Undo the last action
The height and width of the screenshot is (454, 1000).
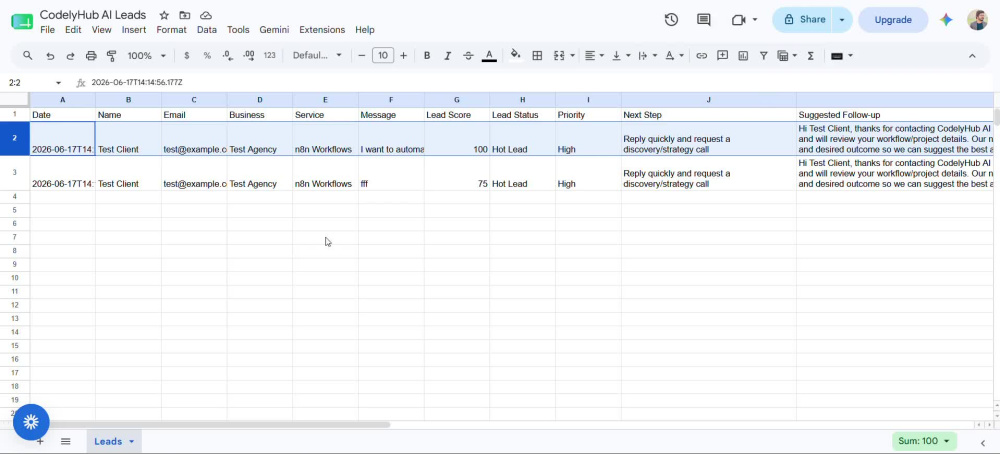(50, 55)
